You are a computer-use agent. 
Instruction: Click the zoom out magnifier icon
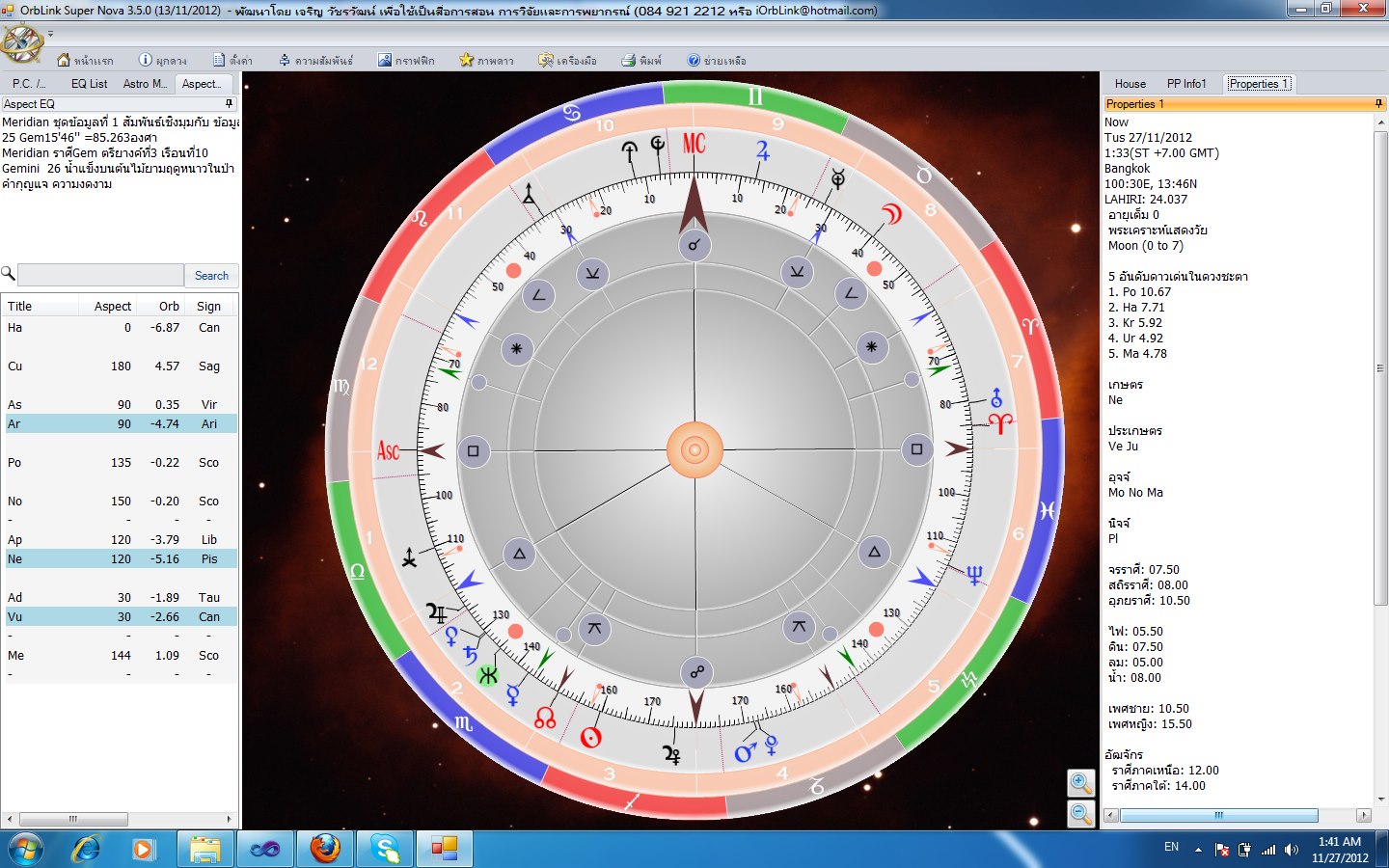(1081, 815)
